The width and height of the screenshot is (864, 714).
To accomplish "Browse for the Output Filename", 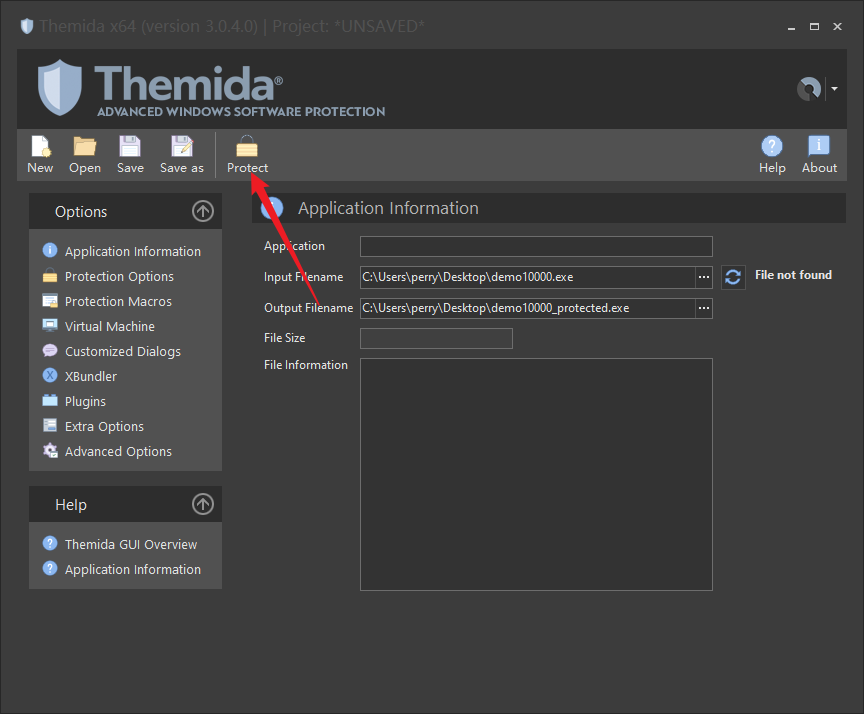I will pos(704,308).
